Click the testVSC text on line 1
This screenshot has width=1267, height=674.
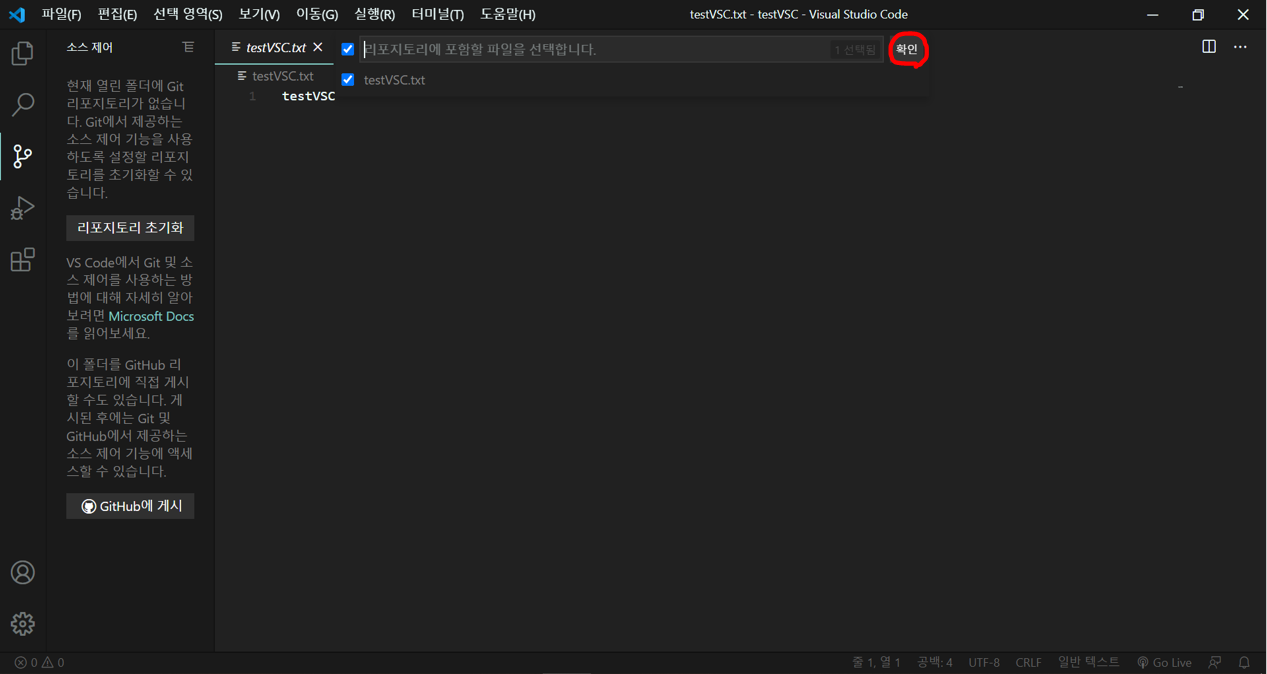309,96
